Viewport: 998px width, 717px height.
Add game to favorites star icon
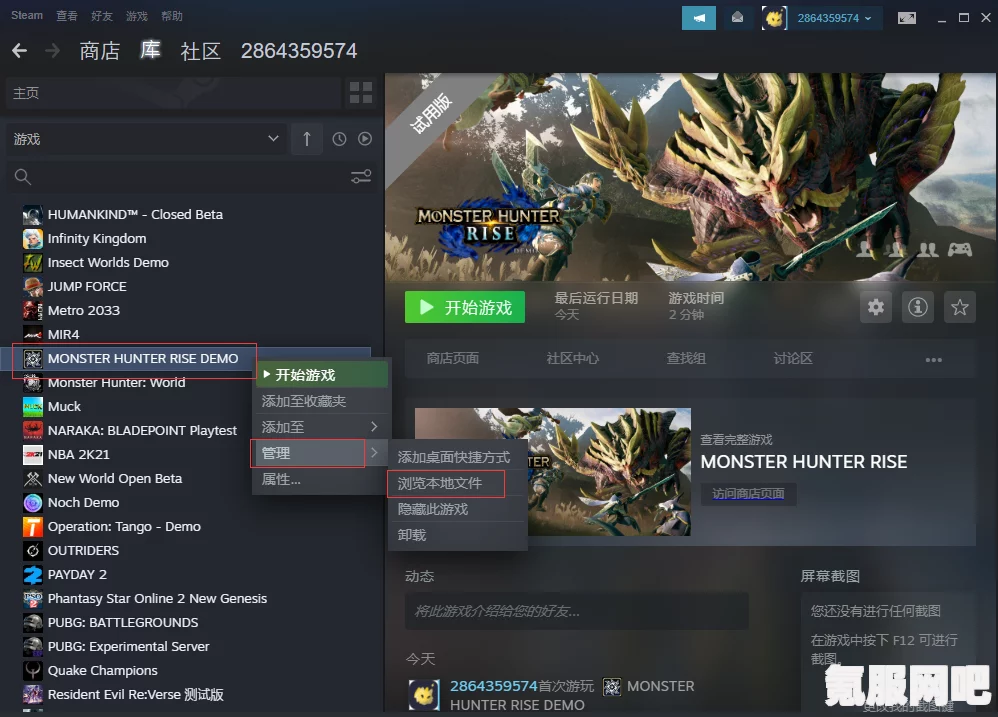(x=960, y=307)
